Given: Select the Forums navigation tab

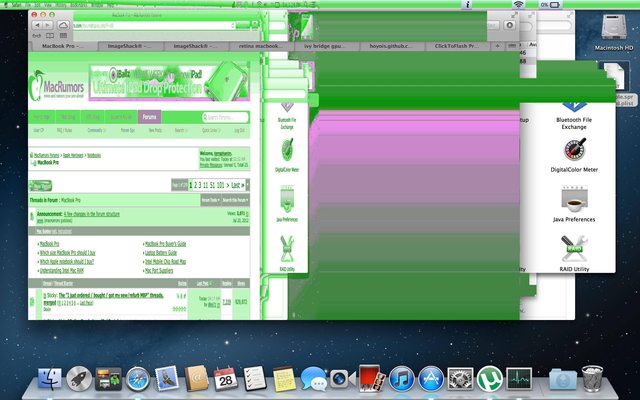Looking at the screenshot, I should point(149,117).
